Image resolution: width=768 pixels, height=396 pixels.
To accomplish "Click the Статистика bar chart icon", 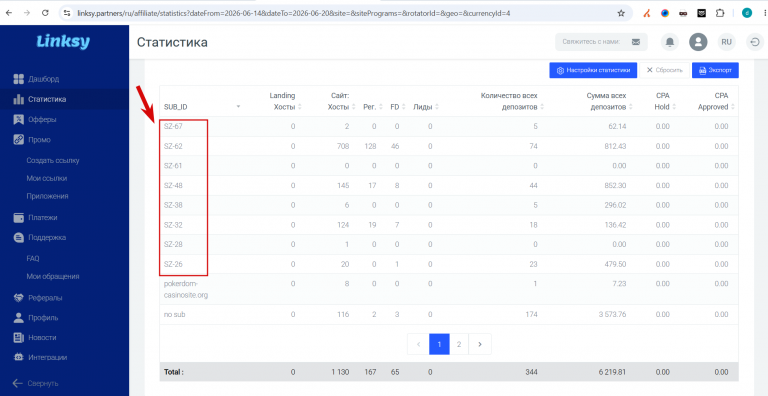I will click(19, 99).
